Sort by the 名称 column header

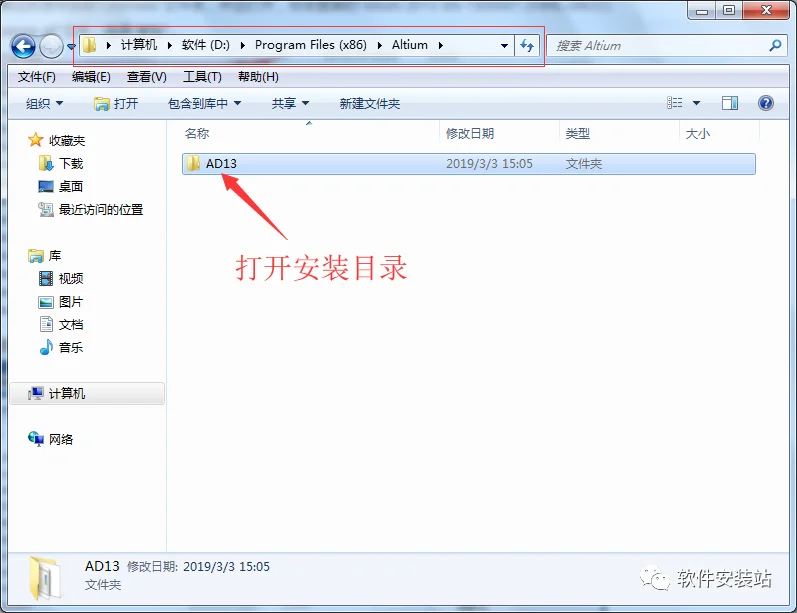[197, 134]
